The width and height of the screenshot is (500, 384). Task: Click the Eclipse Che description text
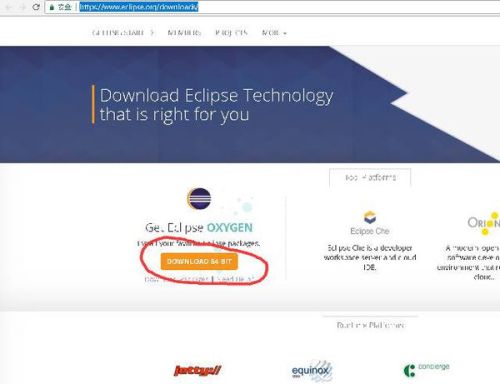tap(370, 257)
